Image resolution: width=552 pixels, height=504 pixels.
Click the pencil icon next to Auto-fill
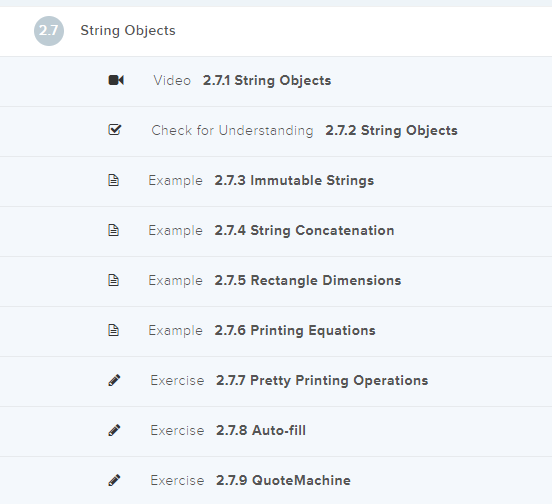coord(114,430)
